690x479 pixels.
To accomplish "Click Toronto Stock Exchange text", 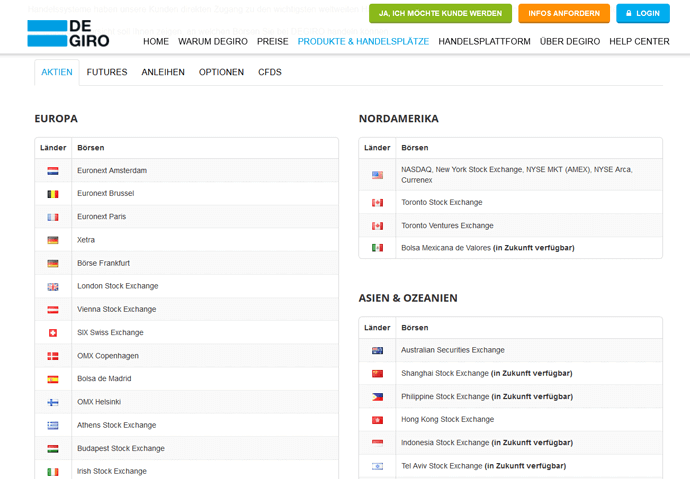I will 442,202.
